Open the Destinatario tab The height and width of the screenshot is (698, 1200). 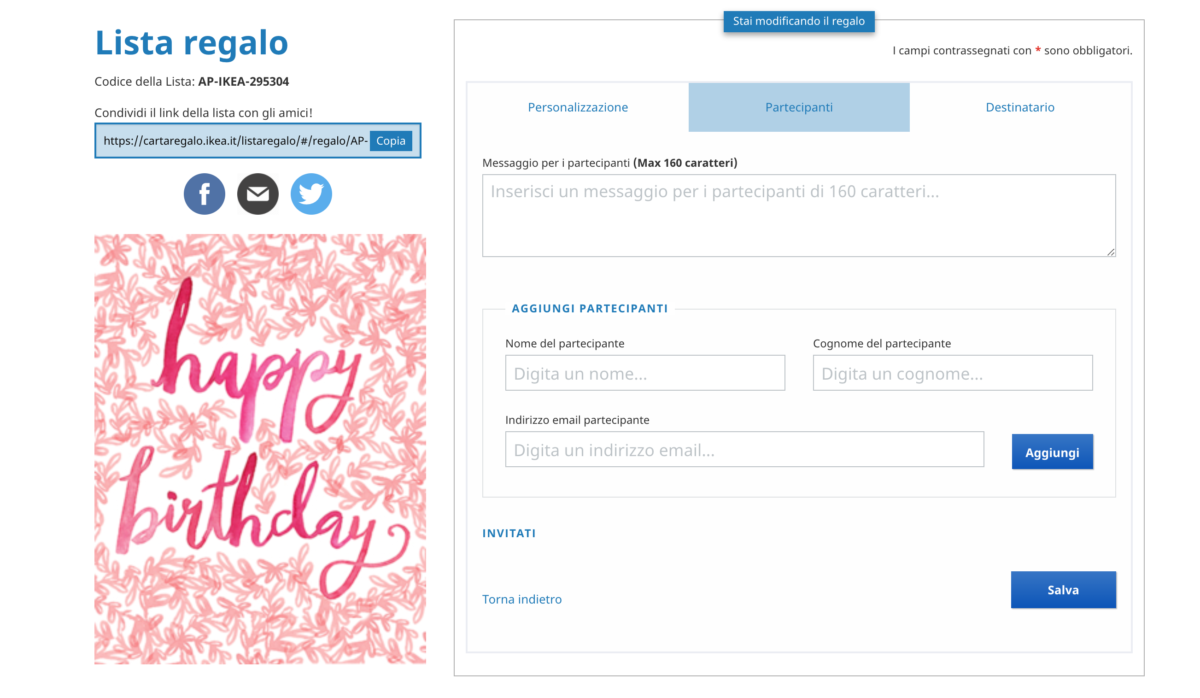point(1020,107)
